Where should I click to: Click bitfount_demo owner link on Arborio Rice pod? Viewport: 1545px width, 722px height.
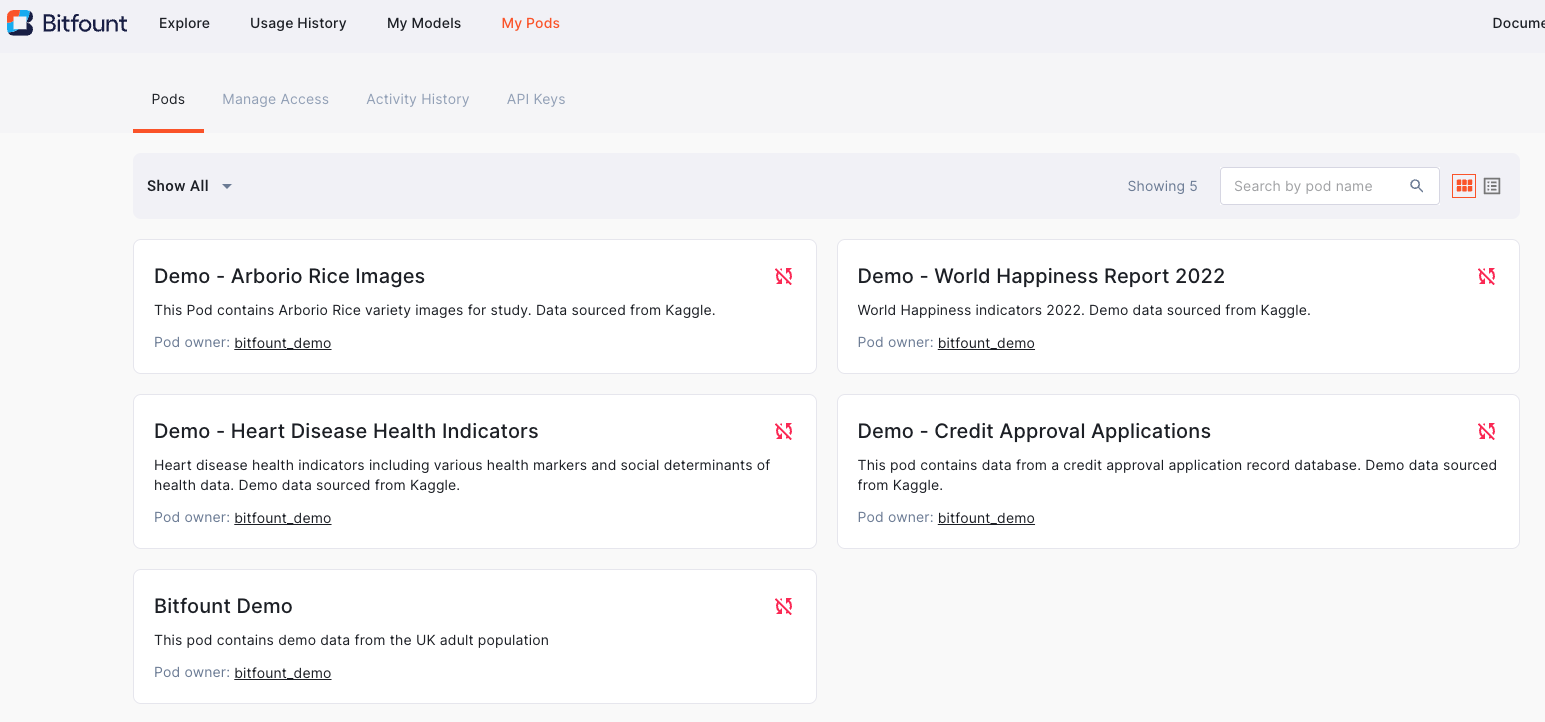283,343
